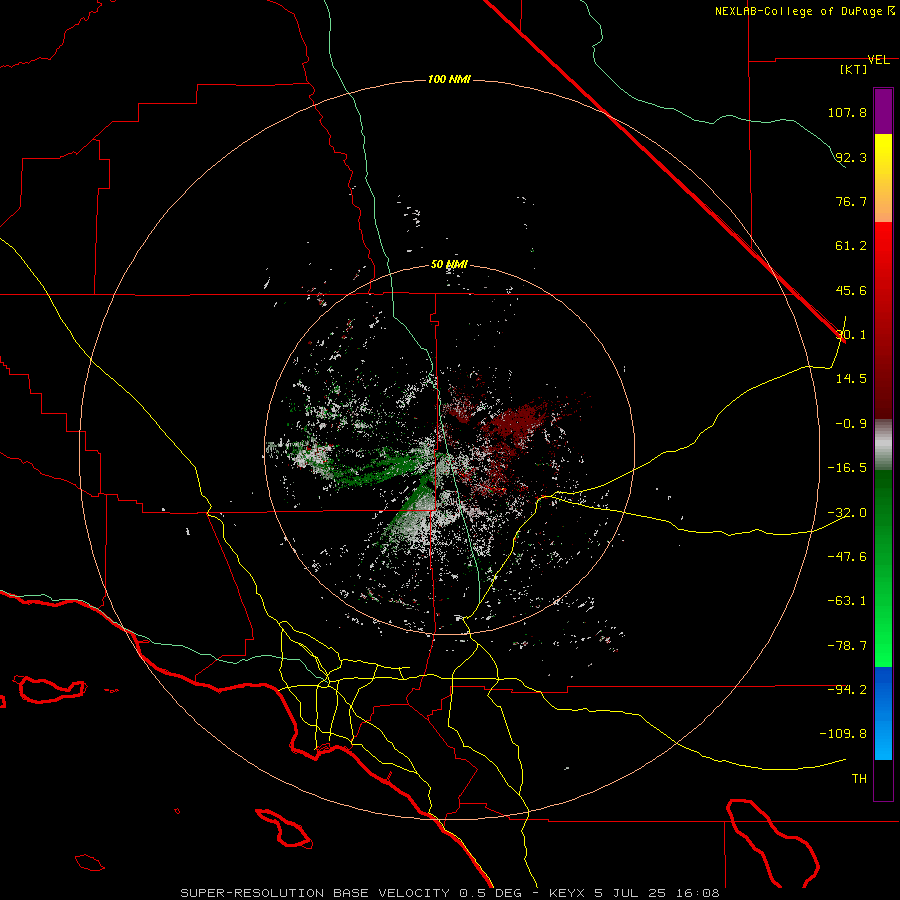Select the 45.6 scale value
Image resolution: width=900 pixels, height=900 pixels.
(x=851, y=290)
